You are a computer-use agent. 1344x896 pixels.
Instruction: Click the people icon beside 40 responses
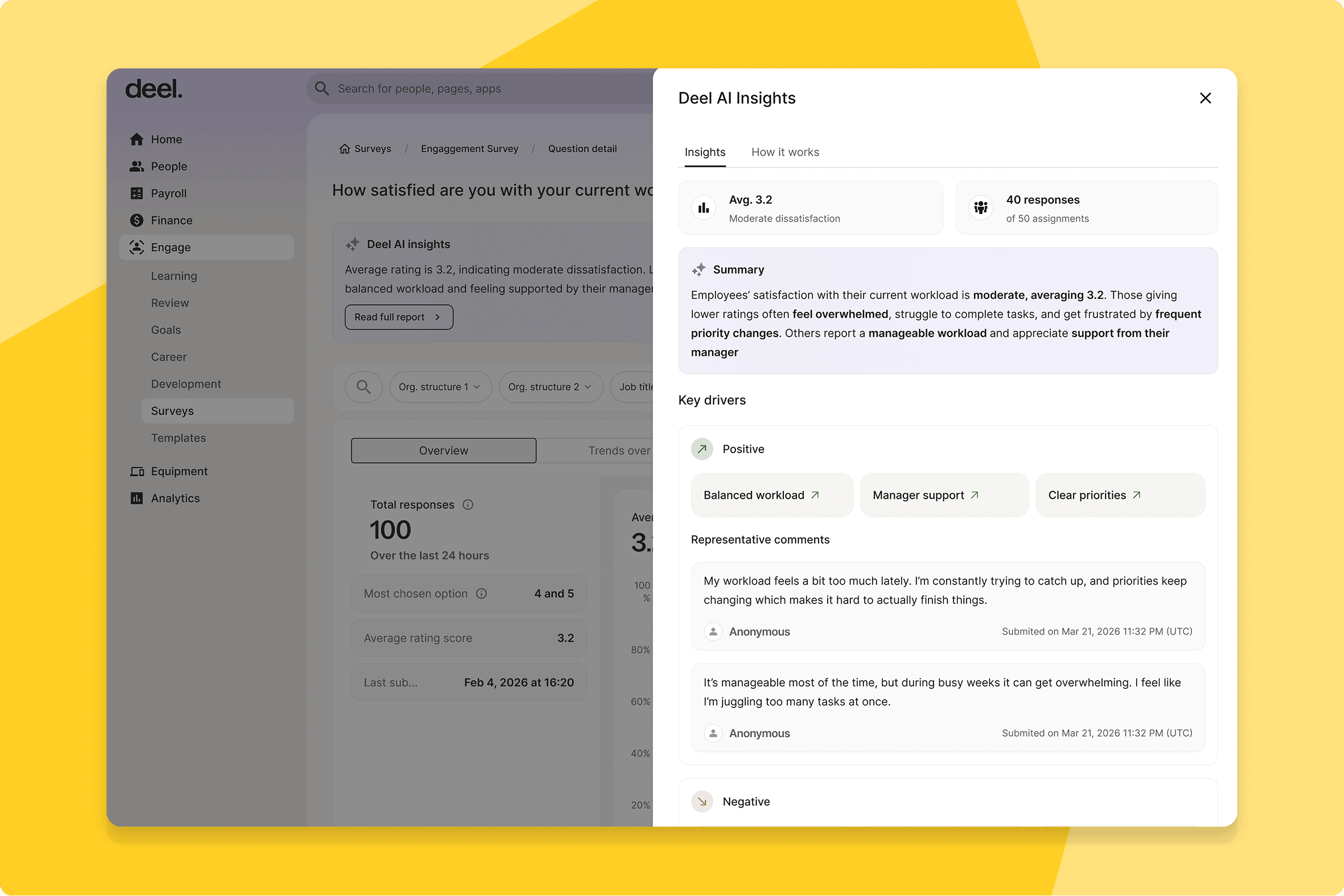point(981,208)
